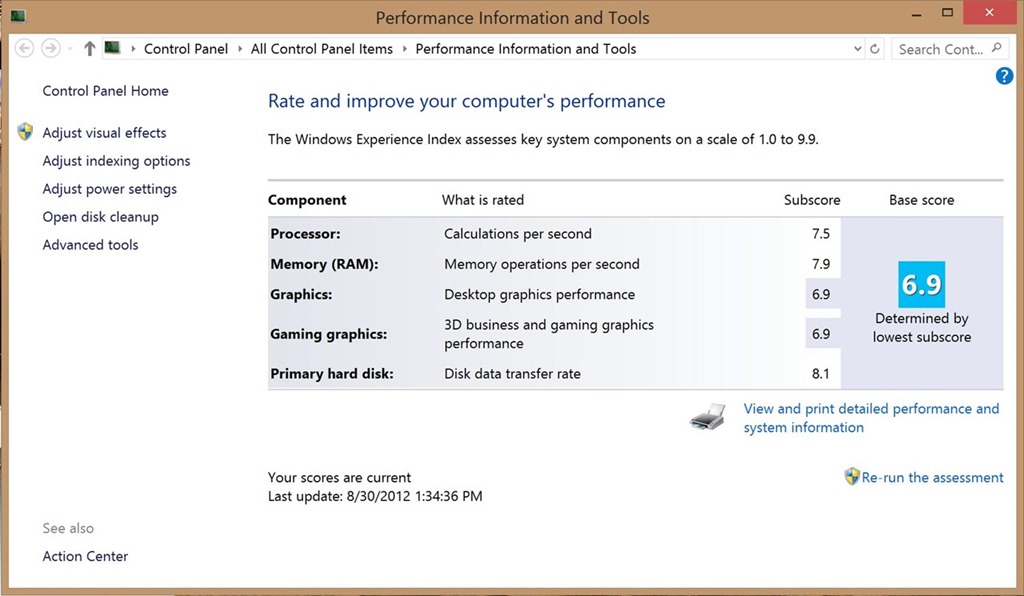1024x596 pixels.
Task: Launch Open disk cleanup
Action: [101, 217]
